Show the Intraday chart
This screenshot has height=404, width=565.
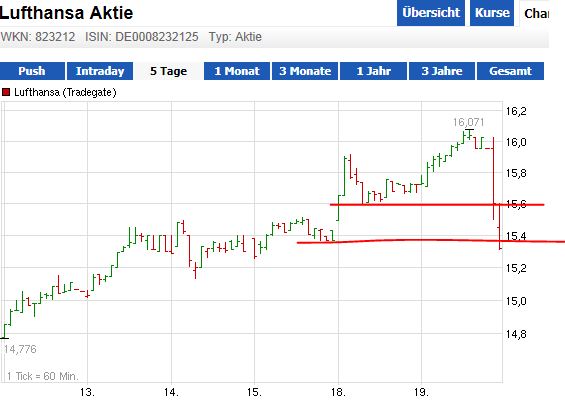pos(100,71)
